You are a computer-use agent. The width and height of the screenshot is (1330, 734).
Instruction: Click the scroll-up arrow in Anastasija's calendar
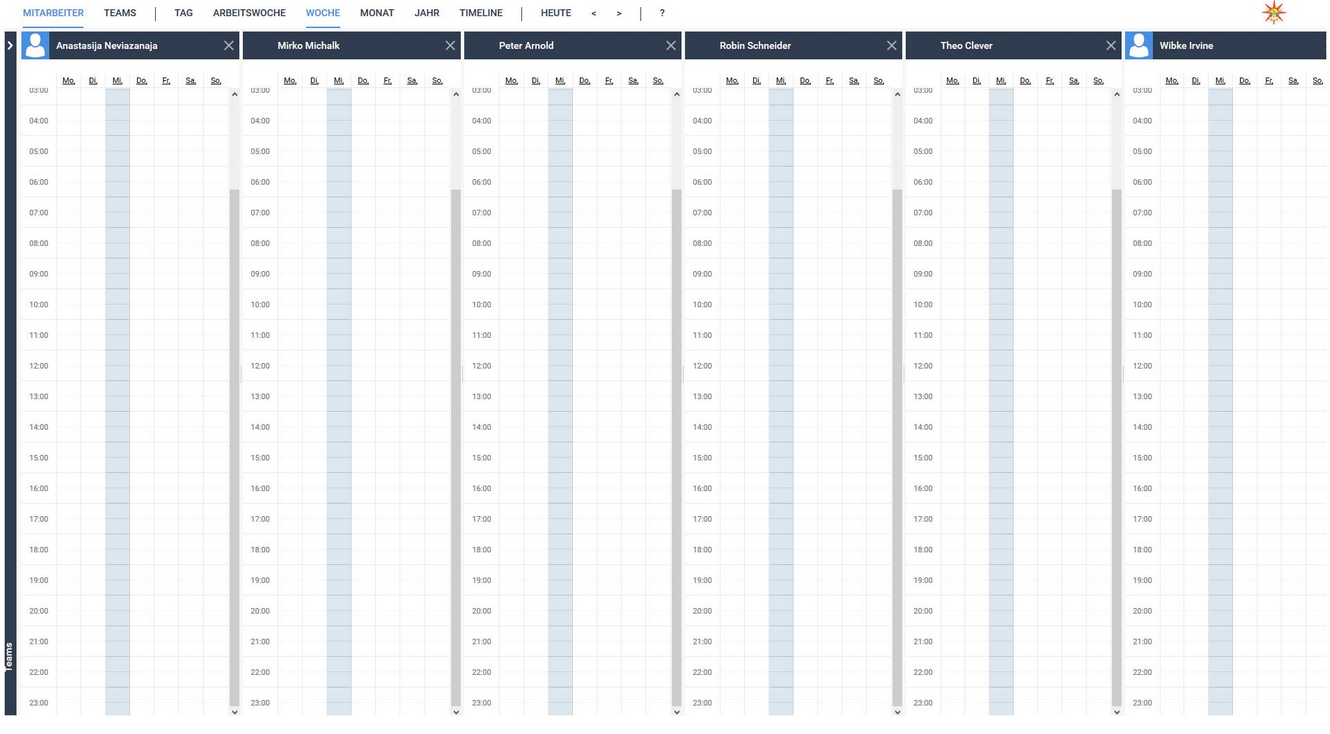[235, 94]
